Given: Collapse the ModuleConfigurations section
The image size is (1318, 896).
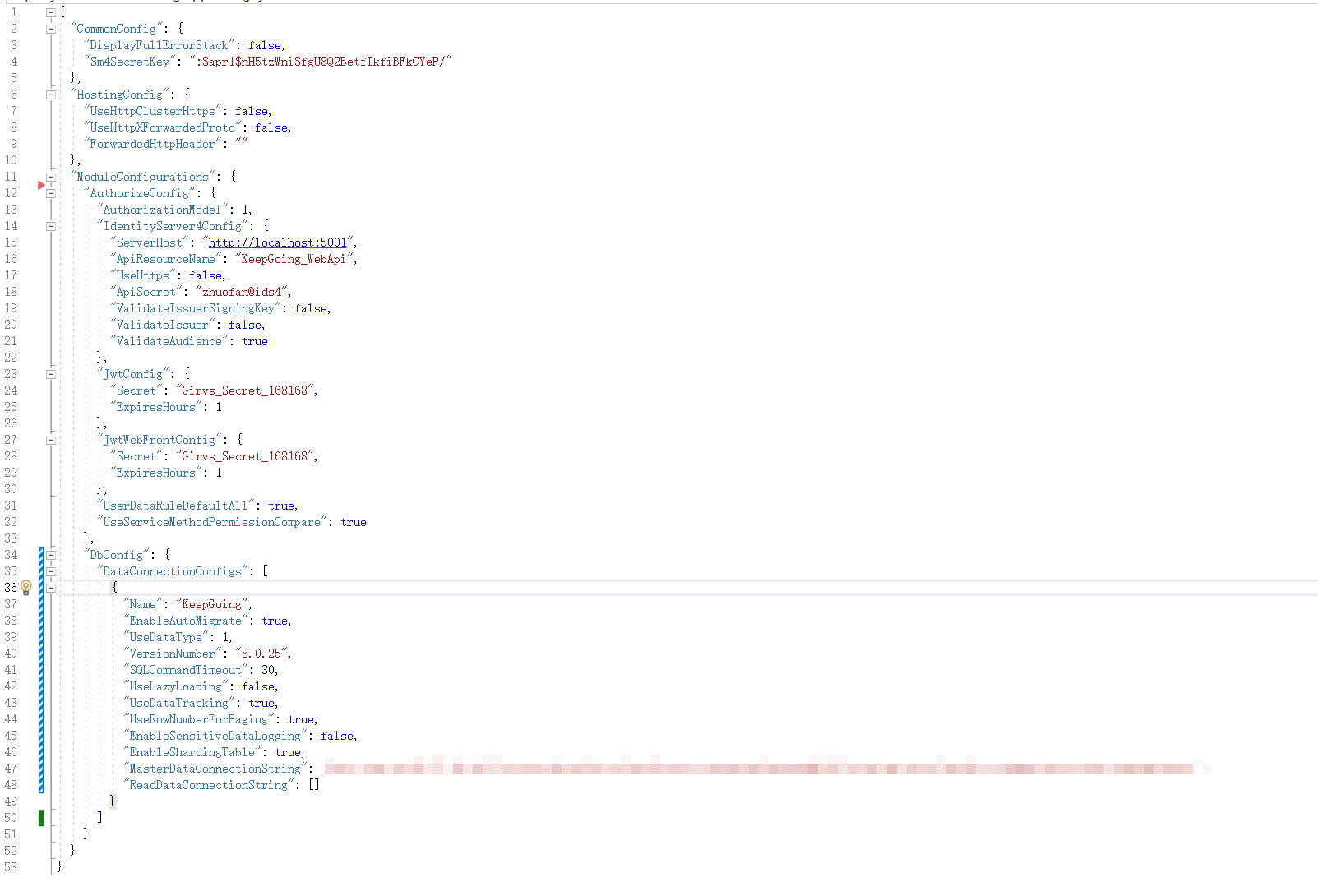Looking at the screenshot, I should click(51, 177).
